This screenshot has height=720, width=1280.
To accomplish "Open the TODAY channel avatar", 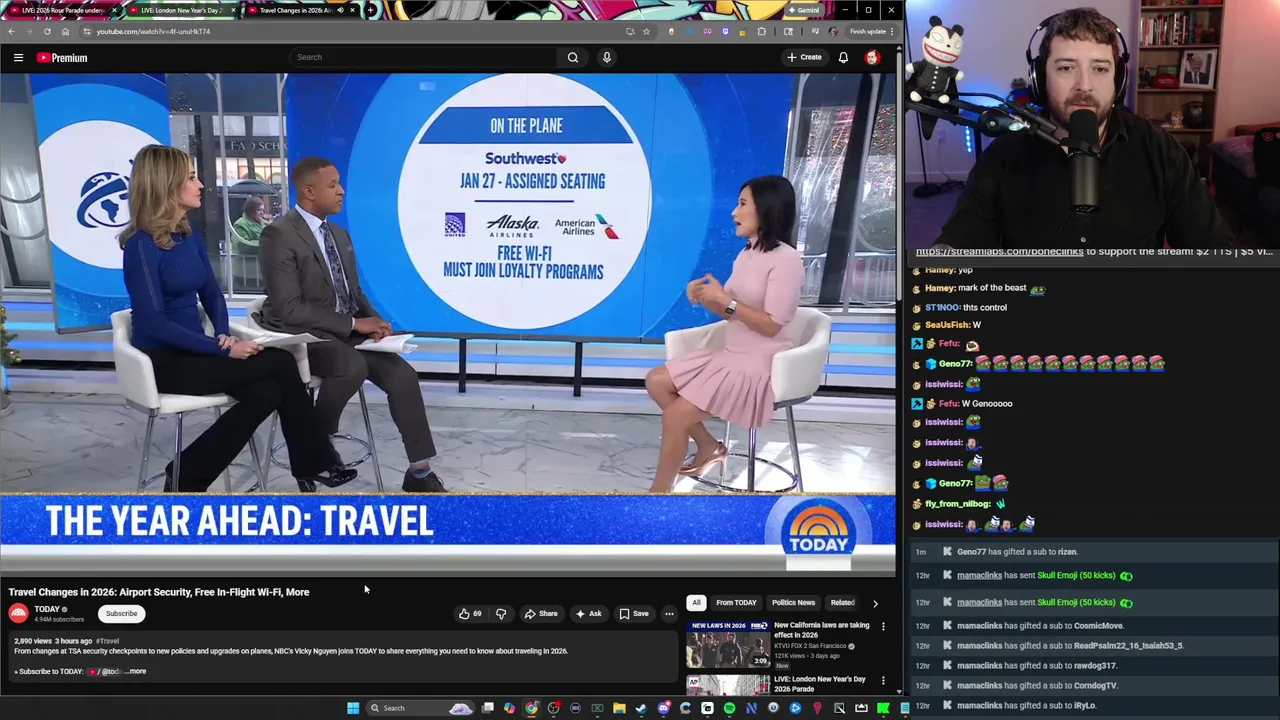I will click(x=18, y=614).
